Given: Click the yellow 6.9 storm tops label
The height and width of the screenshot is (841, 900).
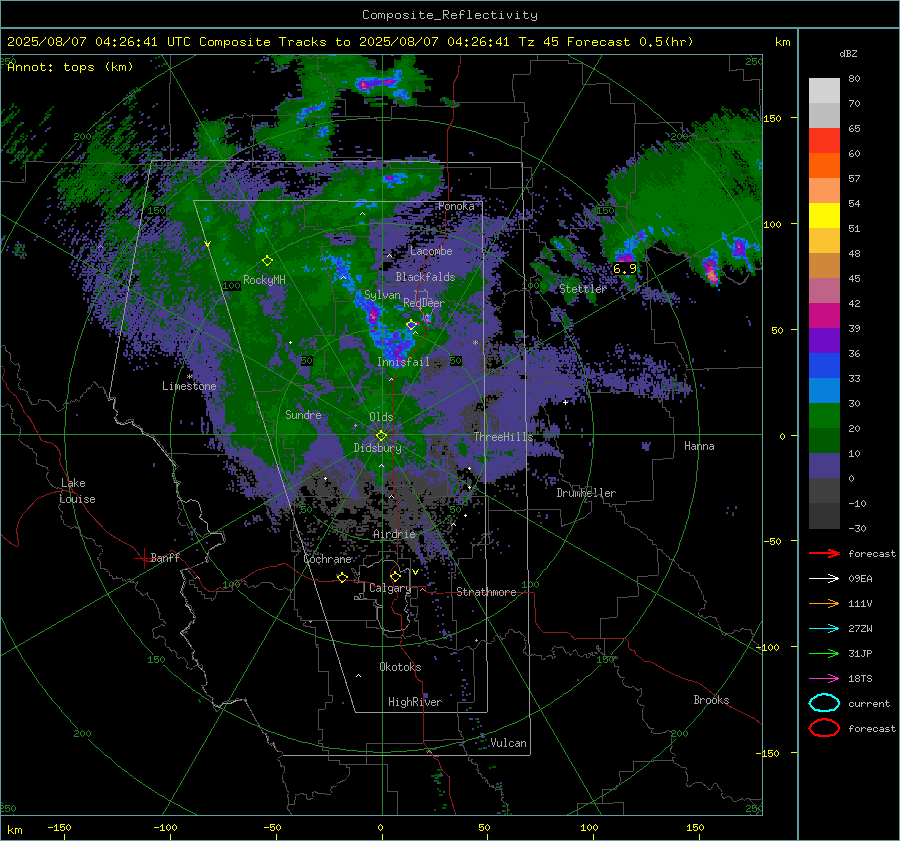Looking at the screenshot, I should coord(624,269).
